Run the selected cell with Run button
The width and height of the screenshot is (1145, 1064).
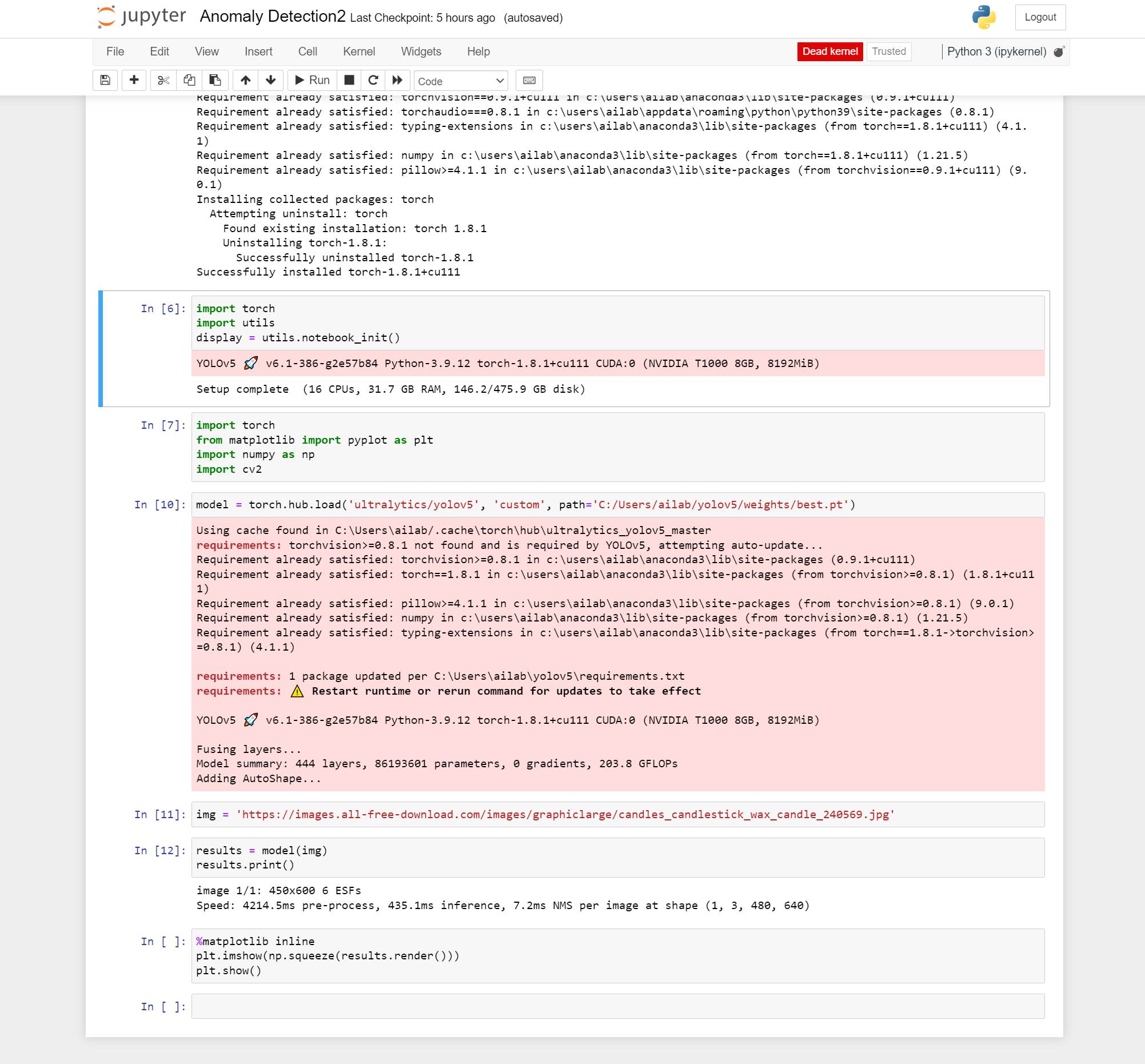(x=312, y=80)
